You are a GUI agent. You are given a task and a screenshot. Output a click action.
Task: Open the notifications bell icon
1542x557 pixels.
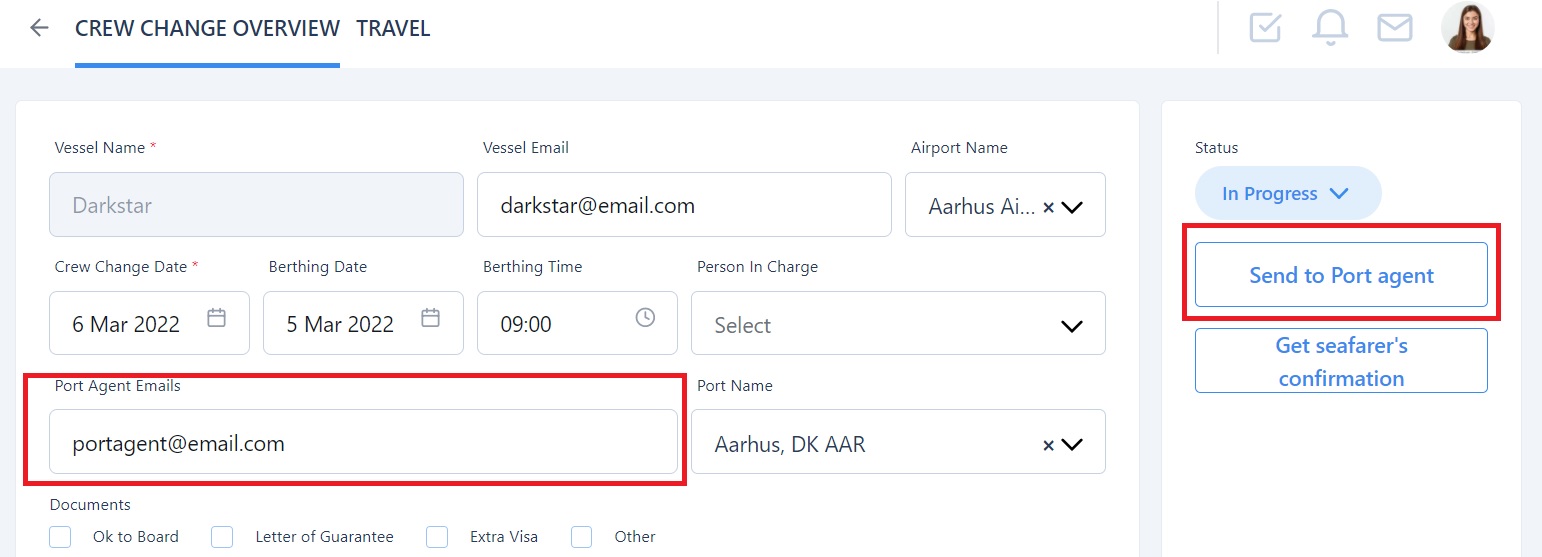point(1330,28)
